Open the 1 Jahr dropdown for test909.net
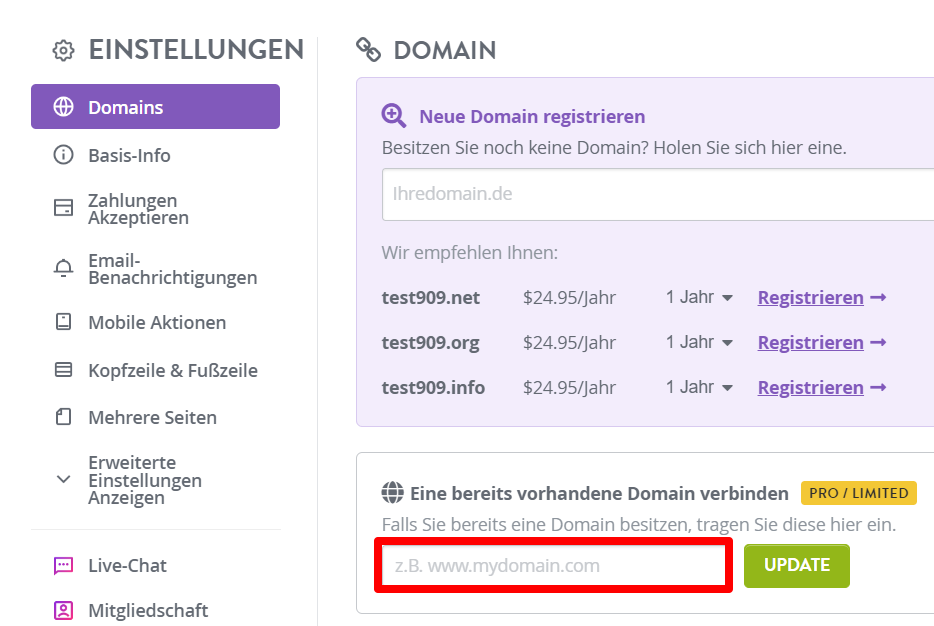Viewport: 934px width, 626px height. pyautogui.click(x=699, y=297)
